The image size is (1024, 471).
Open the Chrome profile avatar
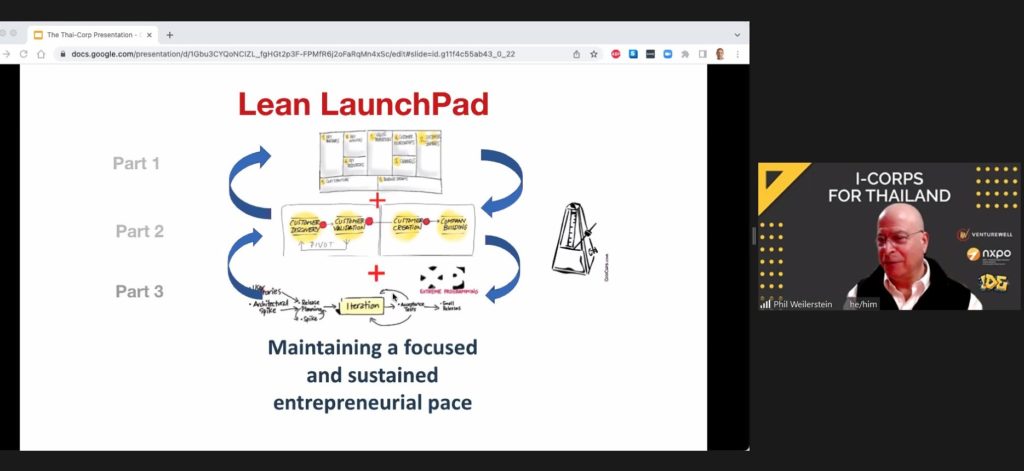point(719,54)
